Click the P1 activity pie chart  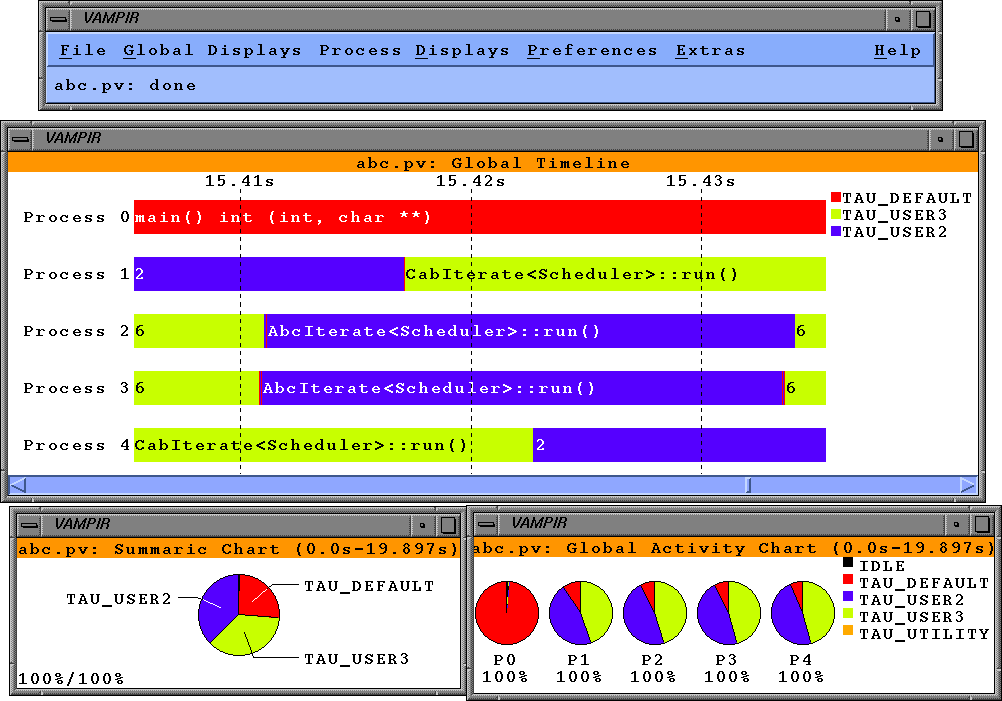coord(581,613)
